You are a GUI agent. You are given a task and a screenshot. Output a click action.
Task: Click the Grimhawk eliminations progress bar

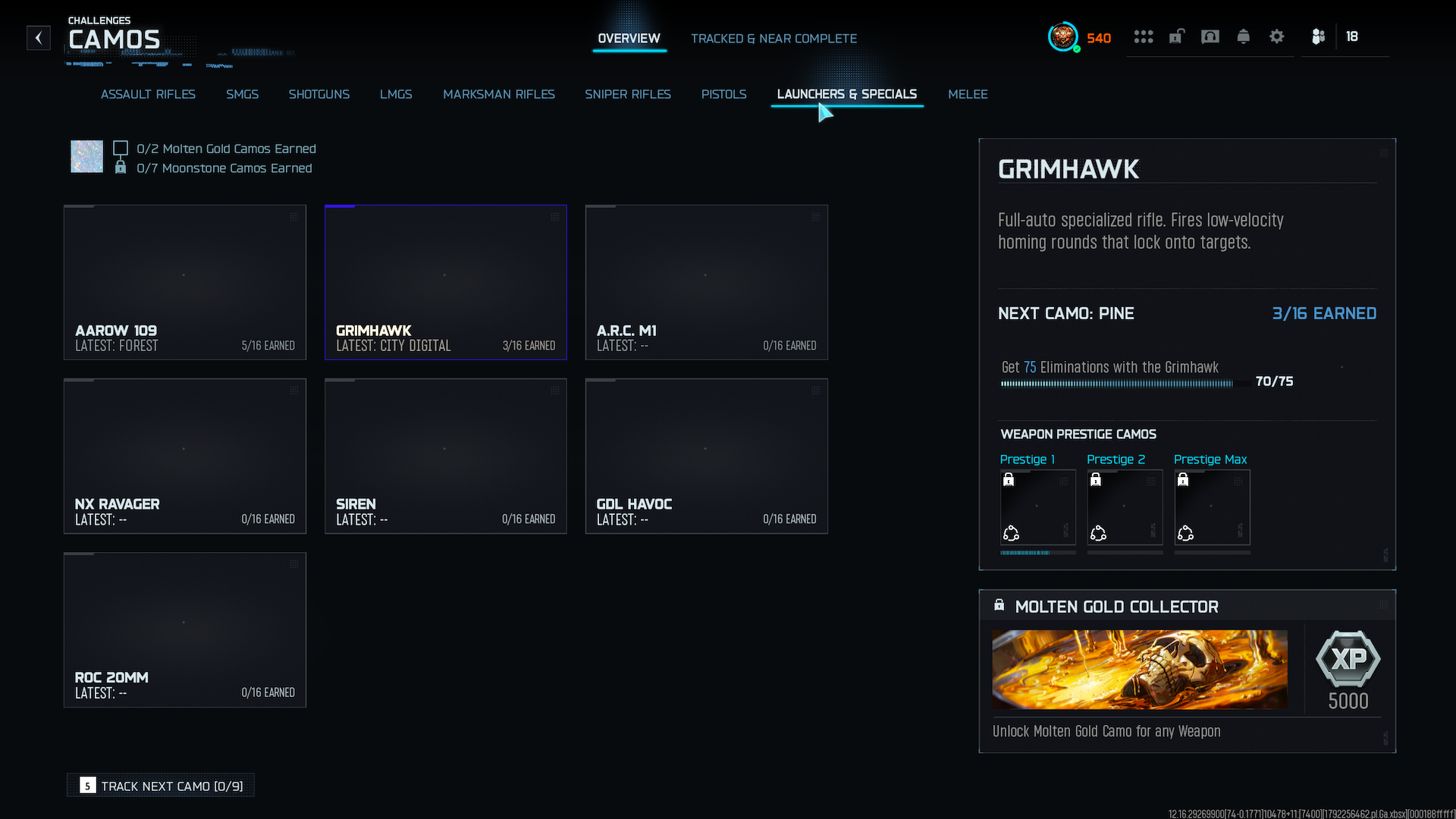[1125, 384]
